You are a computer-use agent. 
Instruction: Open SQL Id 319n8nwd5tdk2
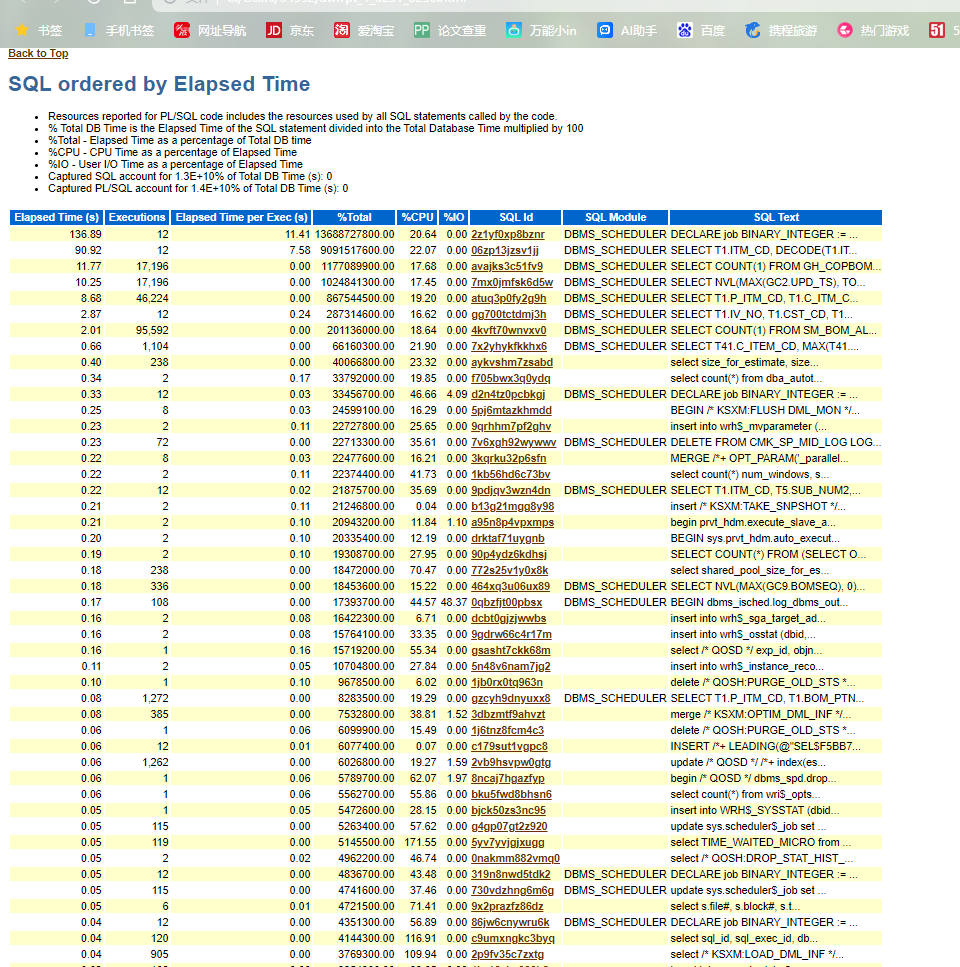[511, 876]
